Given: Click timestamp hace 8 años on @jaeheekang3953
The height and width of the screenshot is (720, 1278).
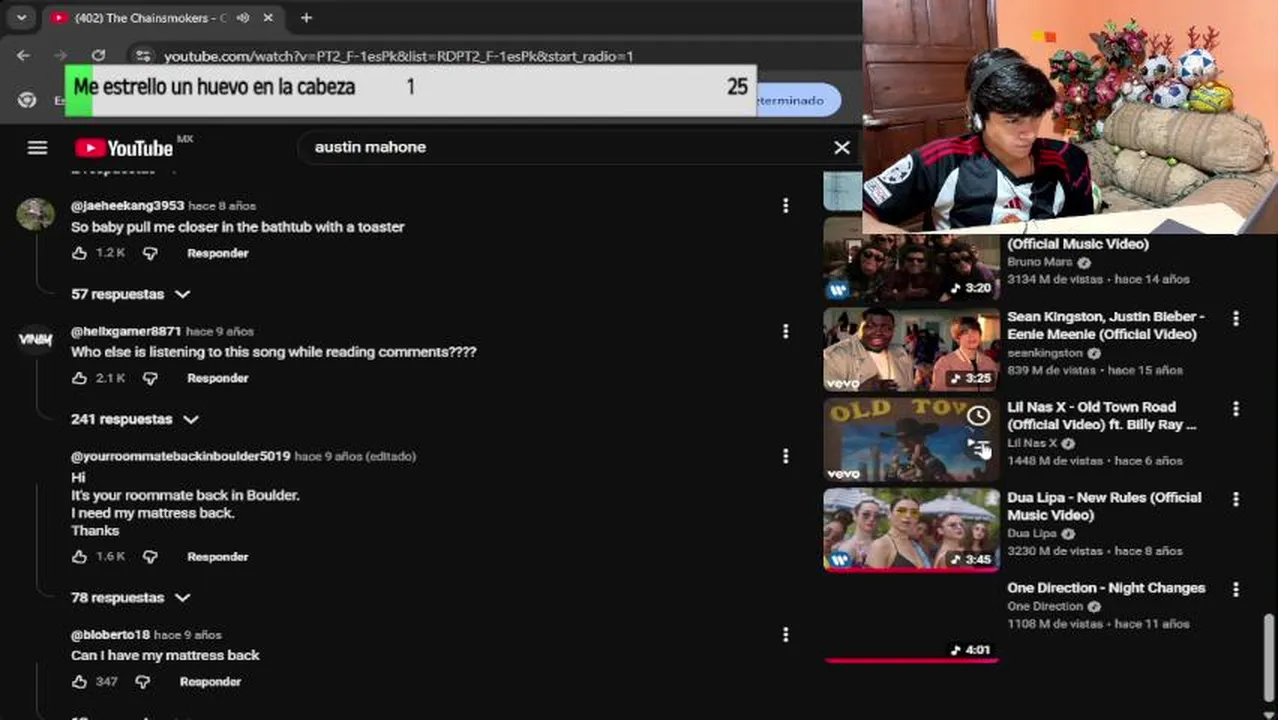Looking at the screenshot, I should 222,206.
